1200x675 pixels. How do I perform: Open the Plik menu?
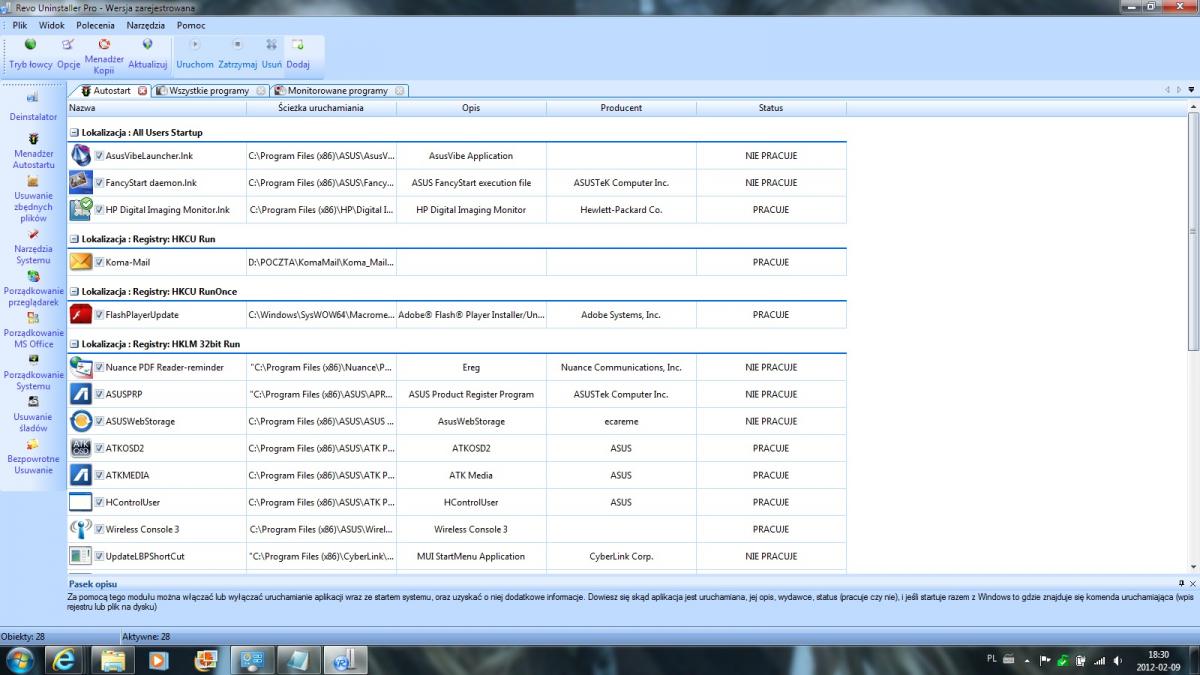coord(20,25)
